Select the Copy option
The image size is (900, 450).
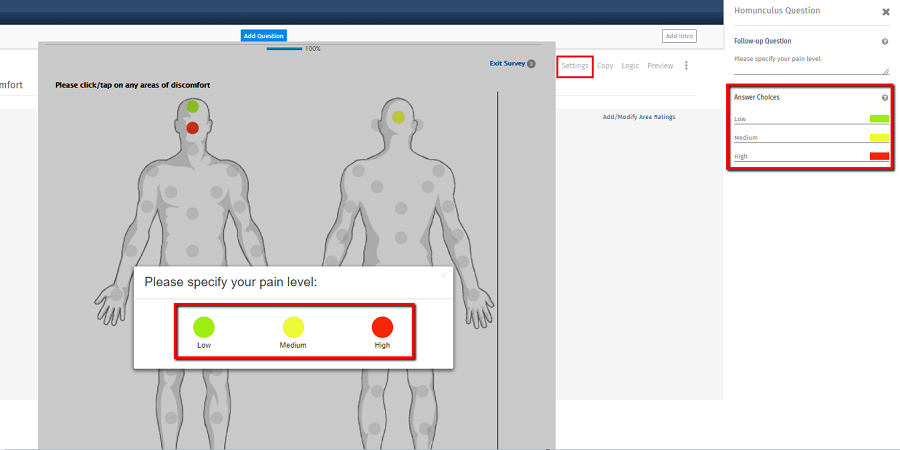(605, 66)
